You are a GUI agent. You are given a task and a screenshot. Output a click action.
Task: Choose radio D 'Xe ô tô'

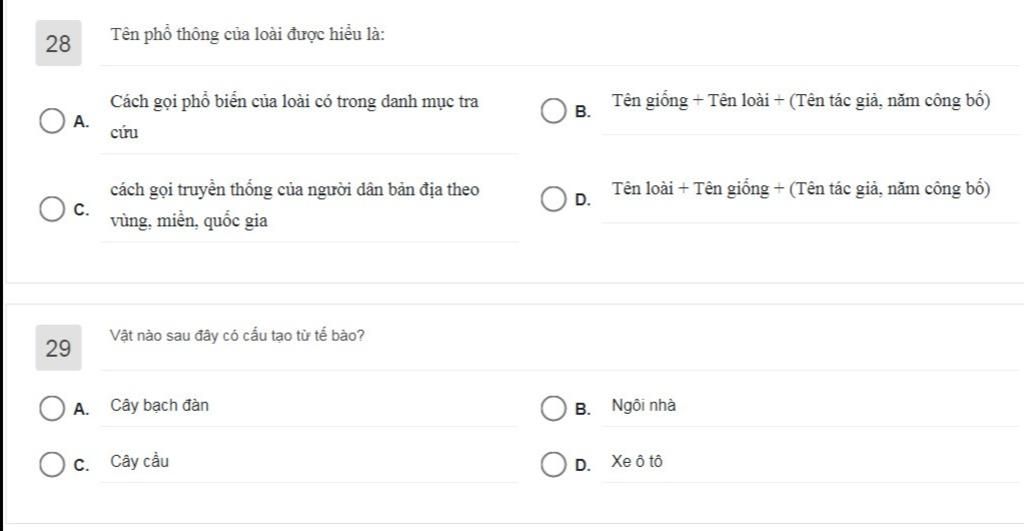coord(553,464)
